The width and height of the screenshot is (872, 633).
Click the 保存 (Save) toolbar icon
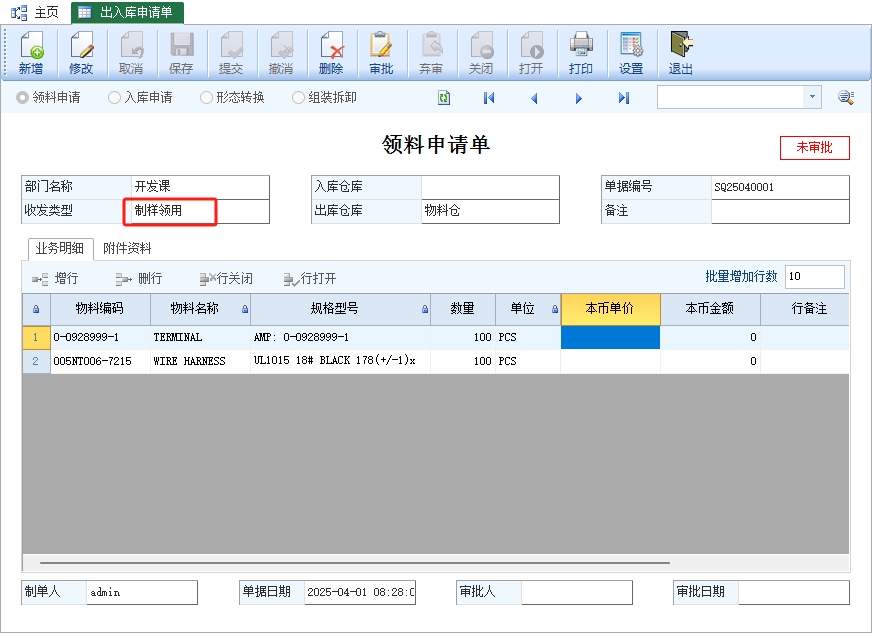pos(181,53)
